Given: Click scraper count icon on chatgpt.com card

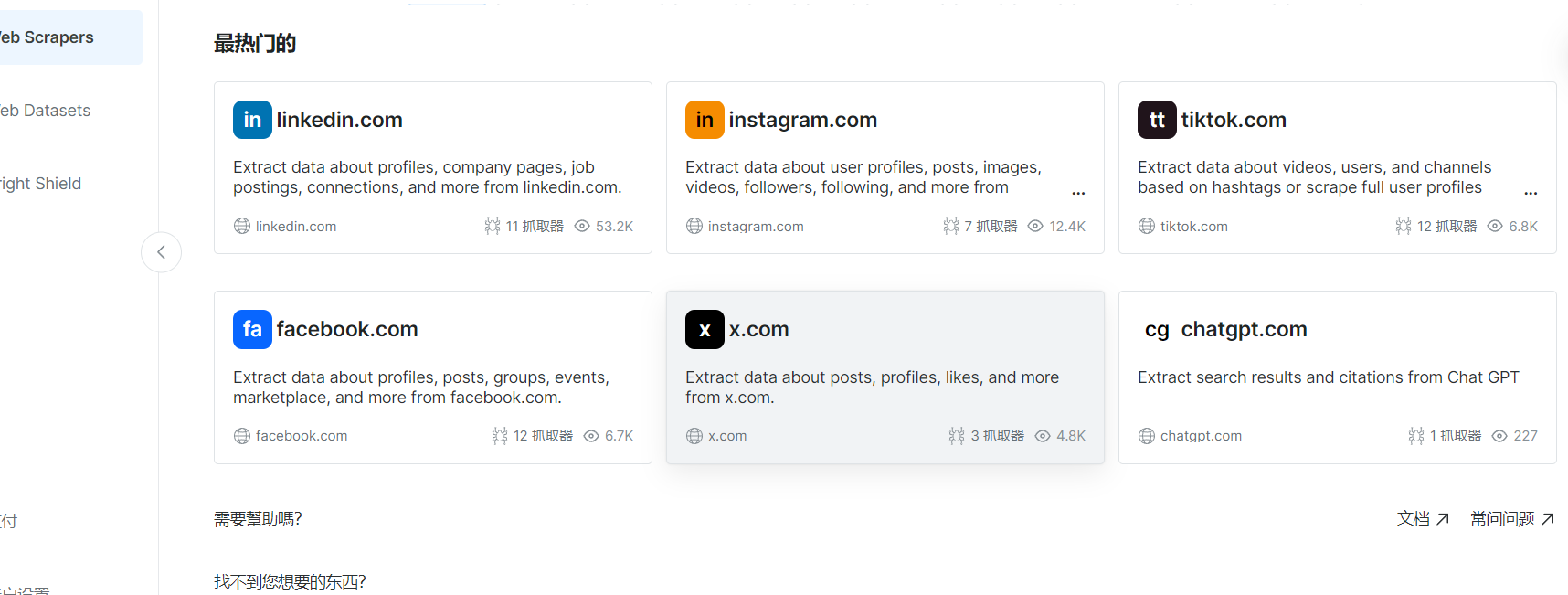Looking at the screenshot, I should (x=1416, y=436).
